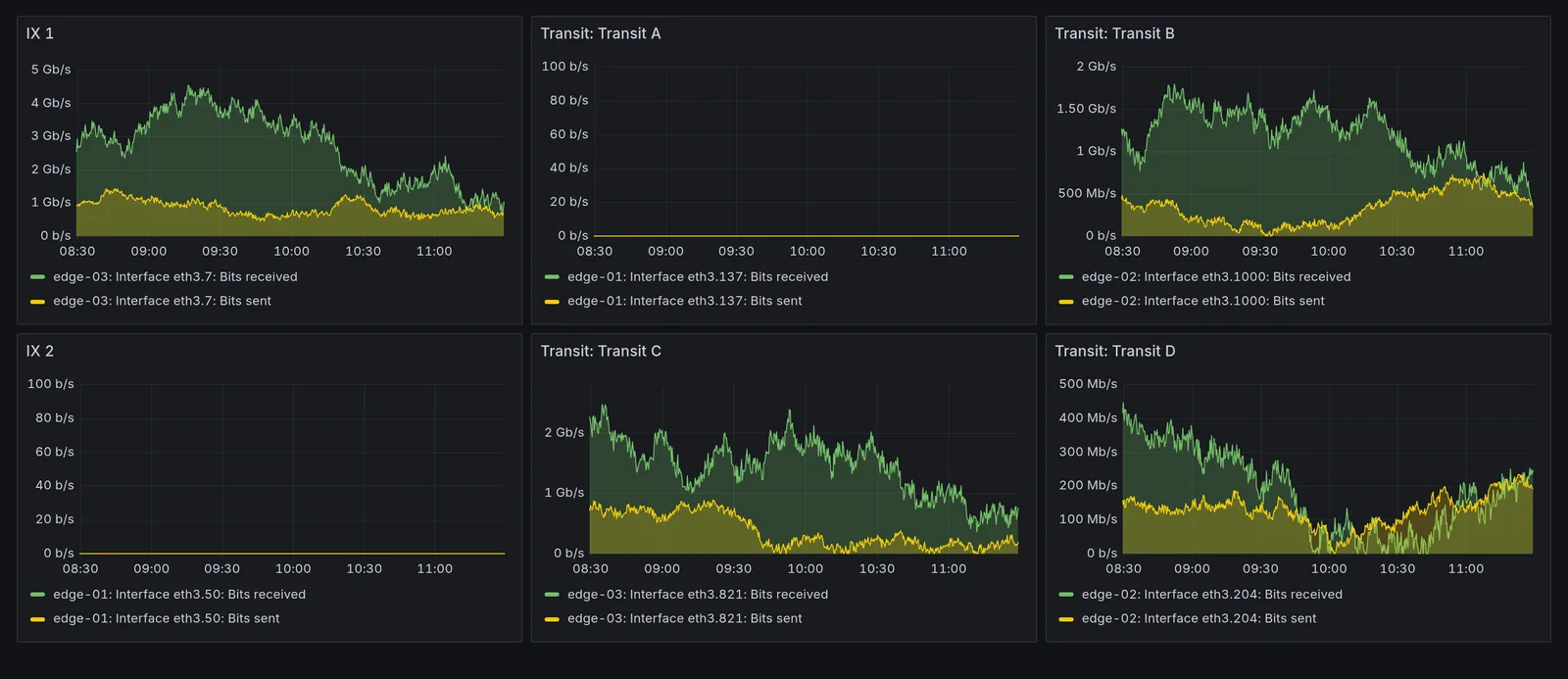The width and height of the screenshot is (1568, 679).
Task: Click the flat yellow line in IX 2 graph
Action: click(x=292, y=554)
